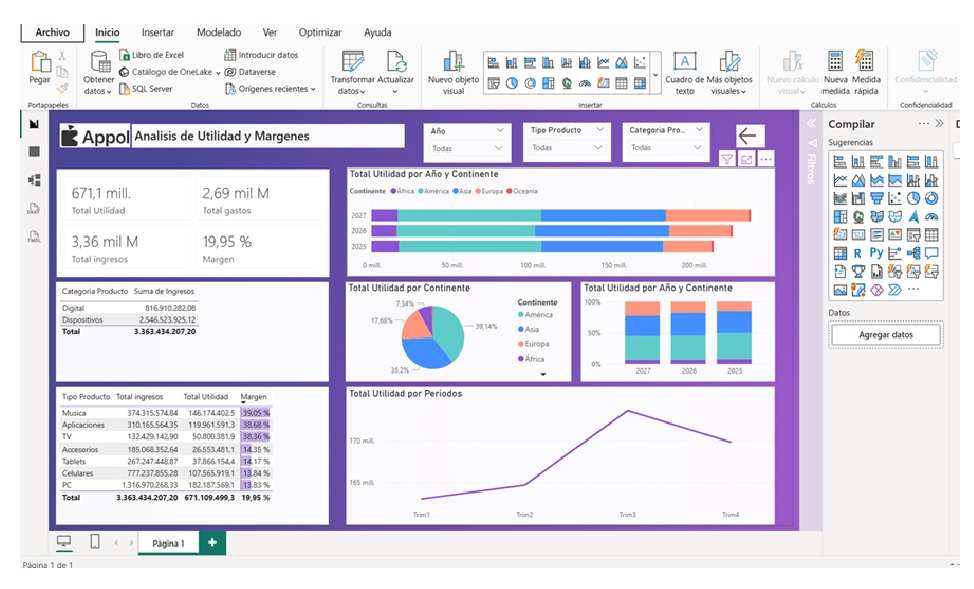Screen dimensions: 974x589
Task: Open the Modelado ribbon tab
Action: coord(218,33)
